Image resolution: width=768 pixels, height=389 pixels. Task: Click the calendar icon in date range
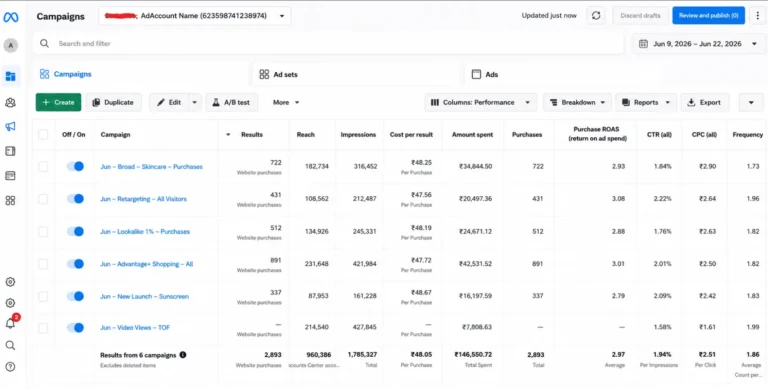tap(643, 44)
